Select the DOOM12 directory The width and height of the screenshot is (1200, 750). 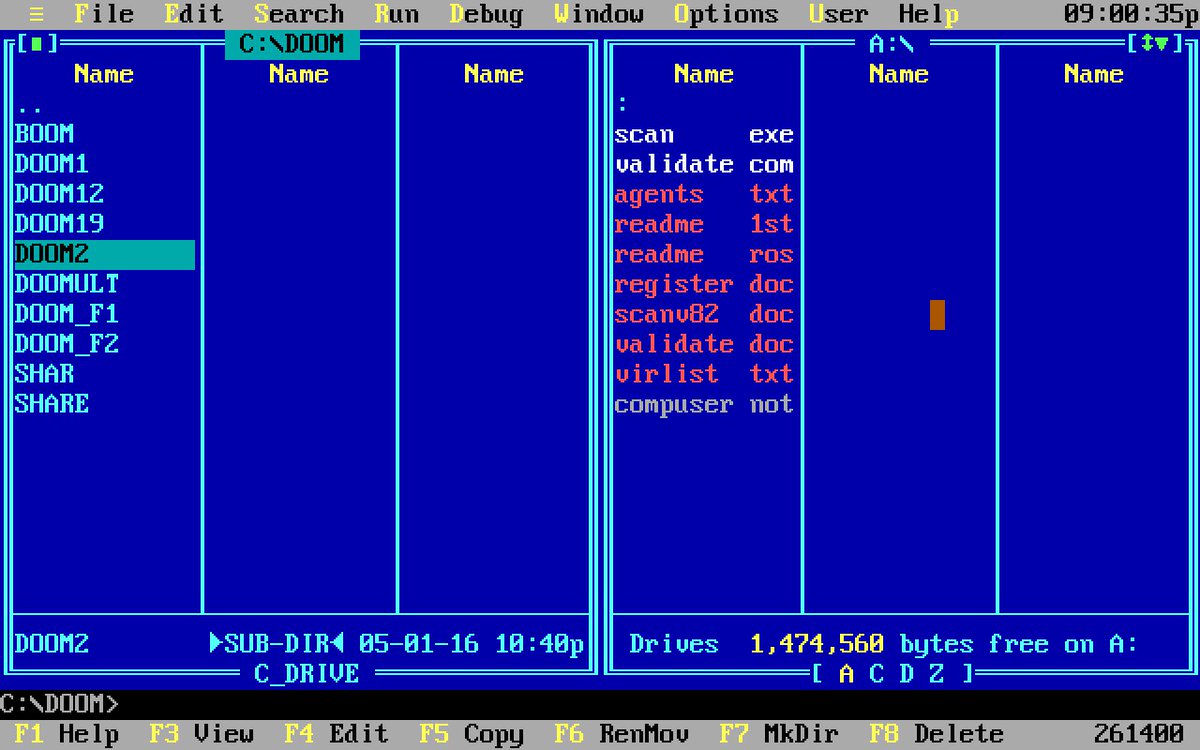pyautogui.click(x=104, y=194)
